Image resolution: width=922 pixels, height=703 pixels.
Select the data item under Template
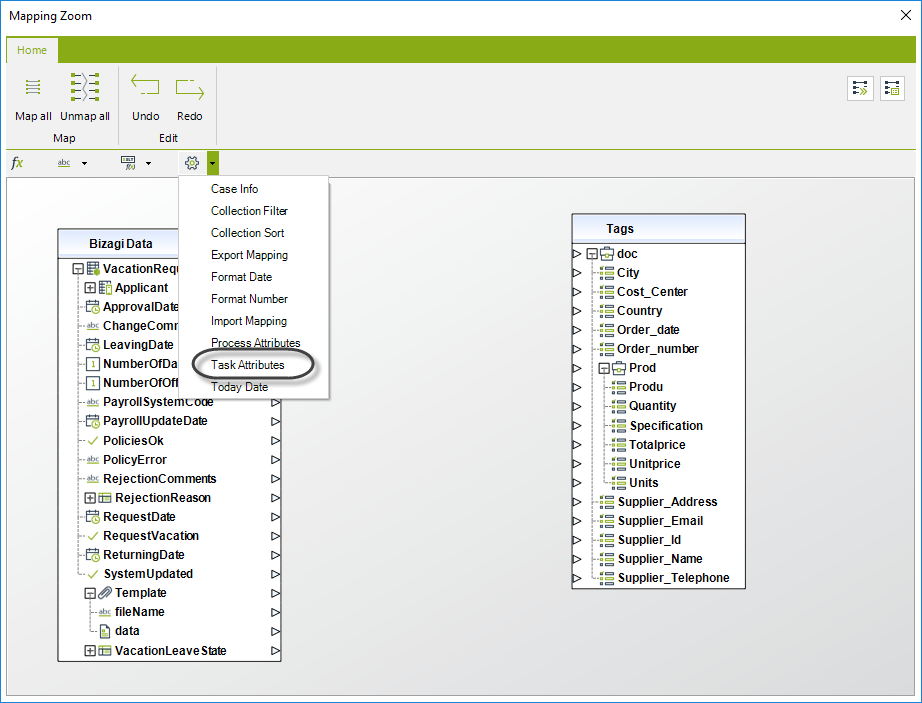[x=127, y=631]
